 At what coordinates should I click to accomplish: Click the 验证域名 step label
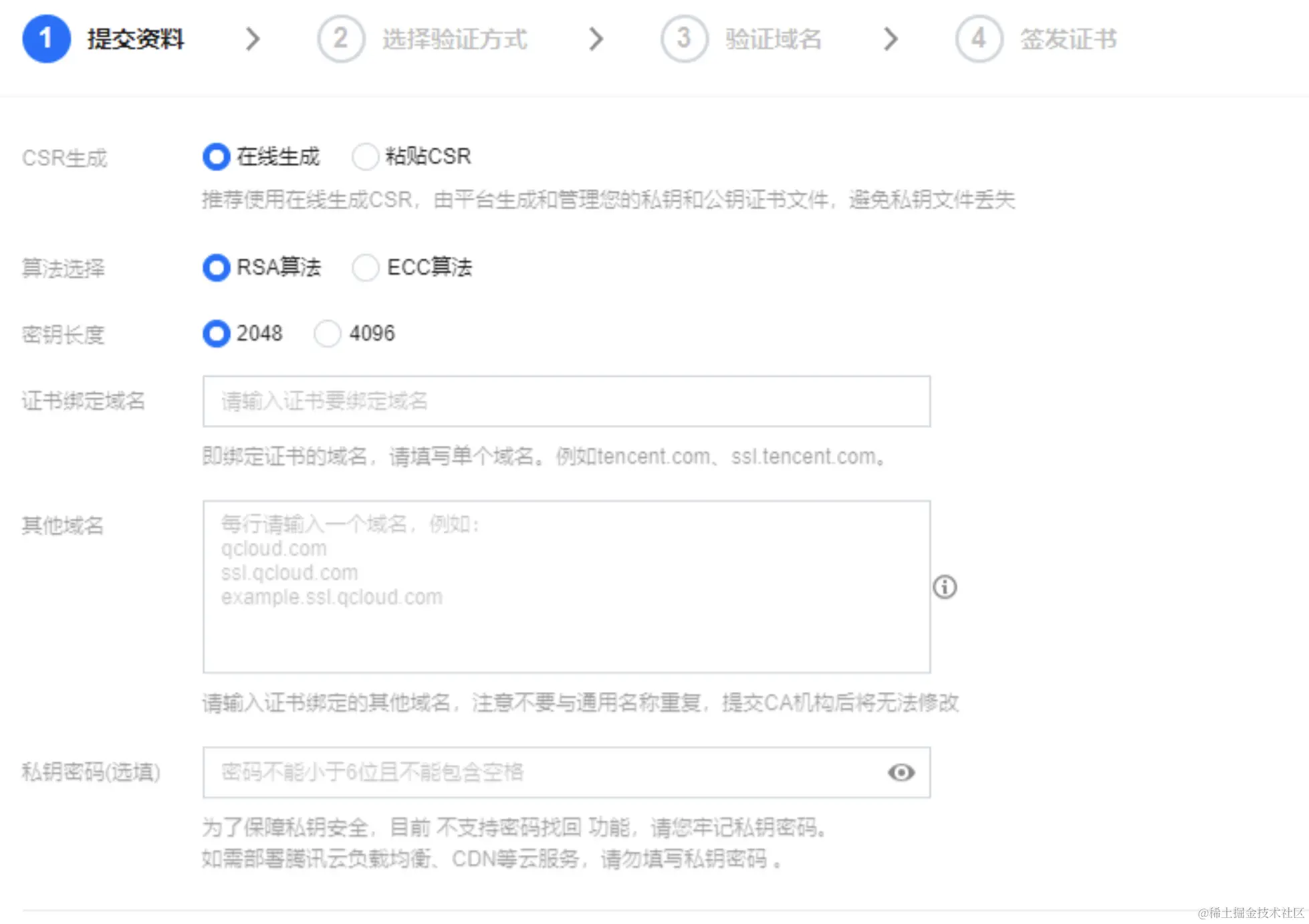pos(773,39)
